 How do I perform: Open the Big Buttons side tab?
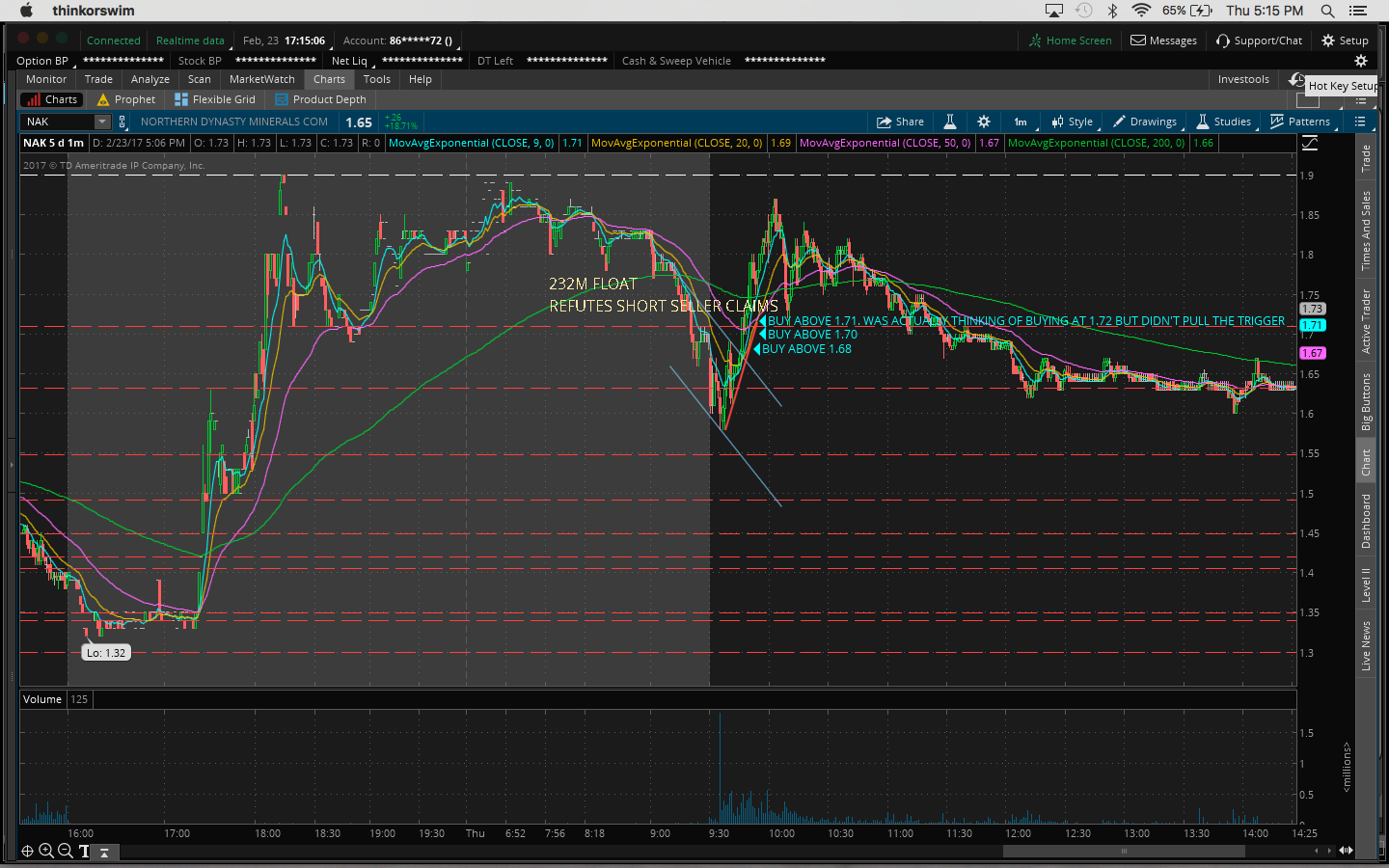(1366, 401)
